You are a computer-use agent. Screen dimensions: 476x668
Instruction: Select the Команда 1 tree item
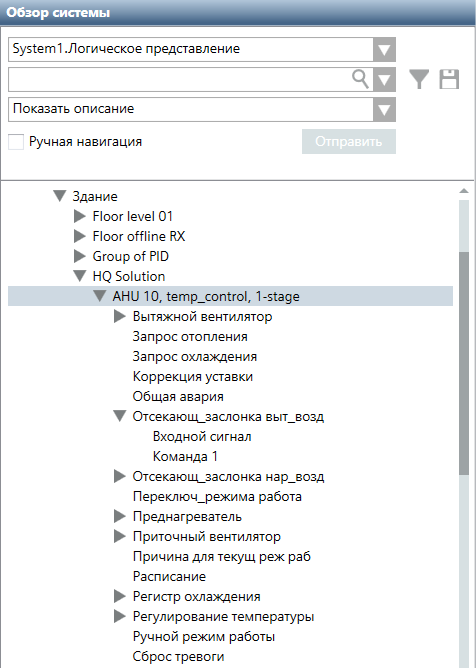[185, 456]
